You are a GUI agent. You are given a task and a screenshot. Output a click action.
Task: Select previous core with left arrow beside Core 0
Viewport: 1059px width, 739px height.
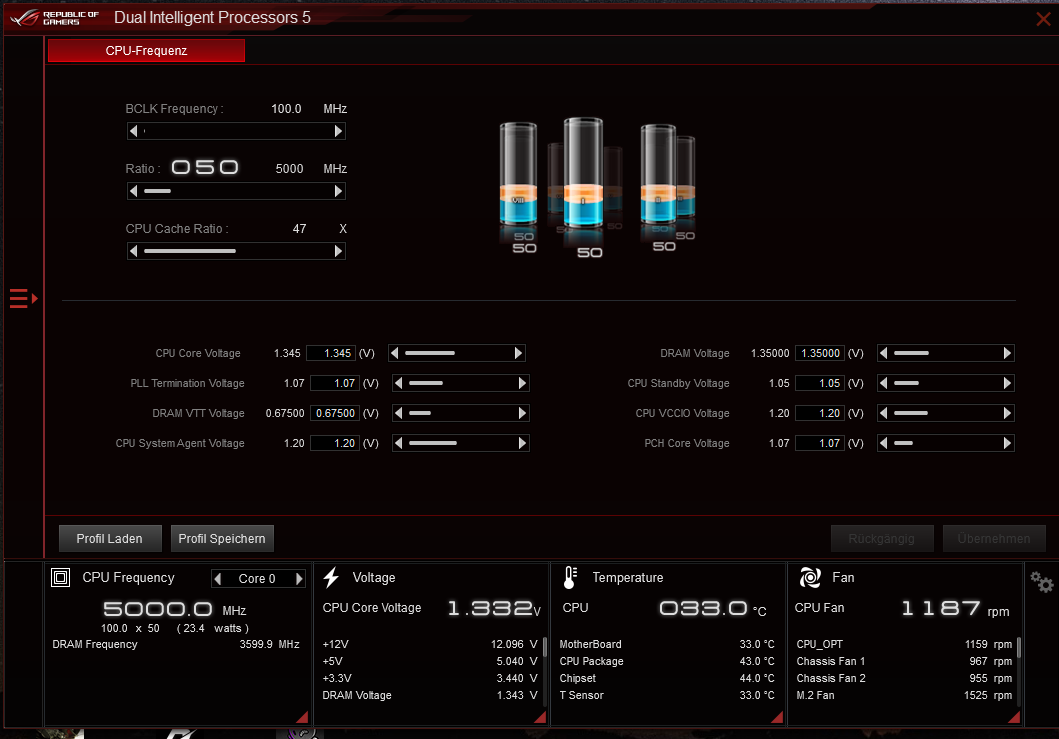[x=217, y=579]
